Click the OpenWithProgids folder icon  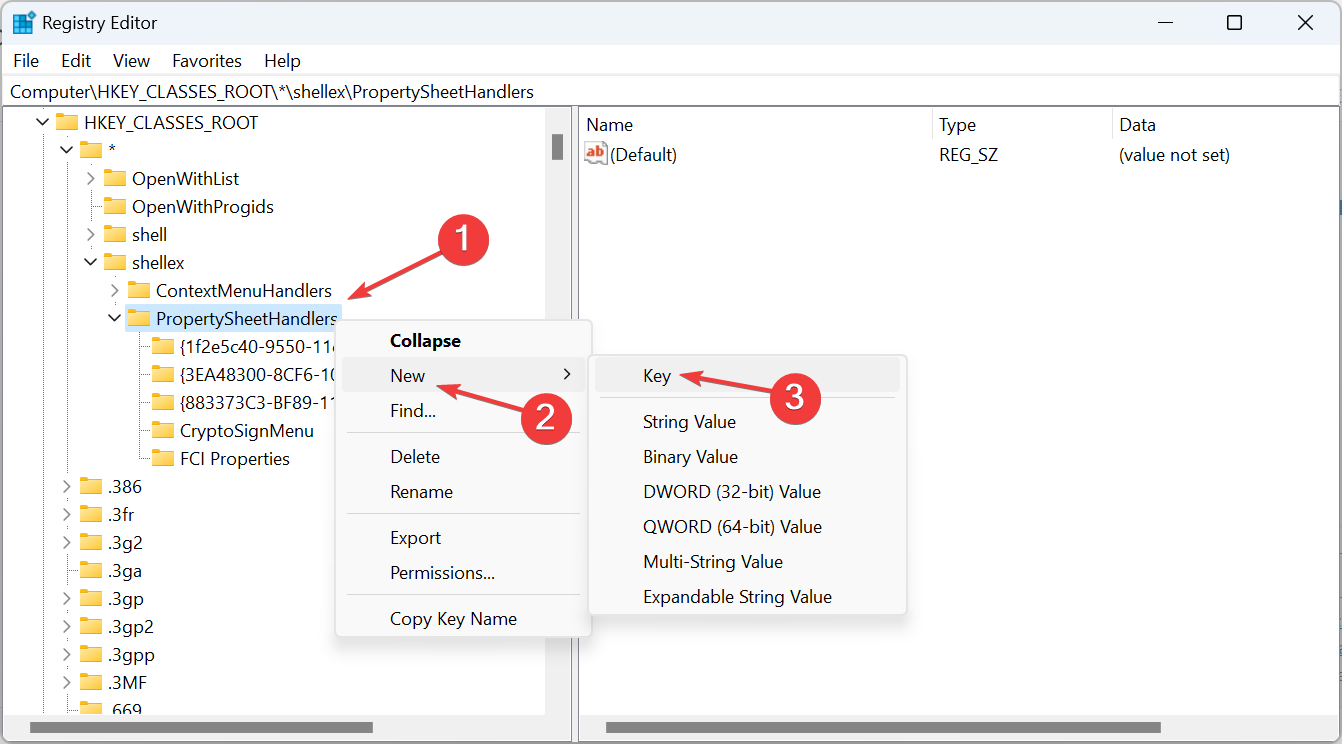115,206
